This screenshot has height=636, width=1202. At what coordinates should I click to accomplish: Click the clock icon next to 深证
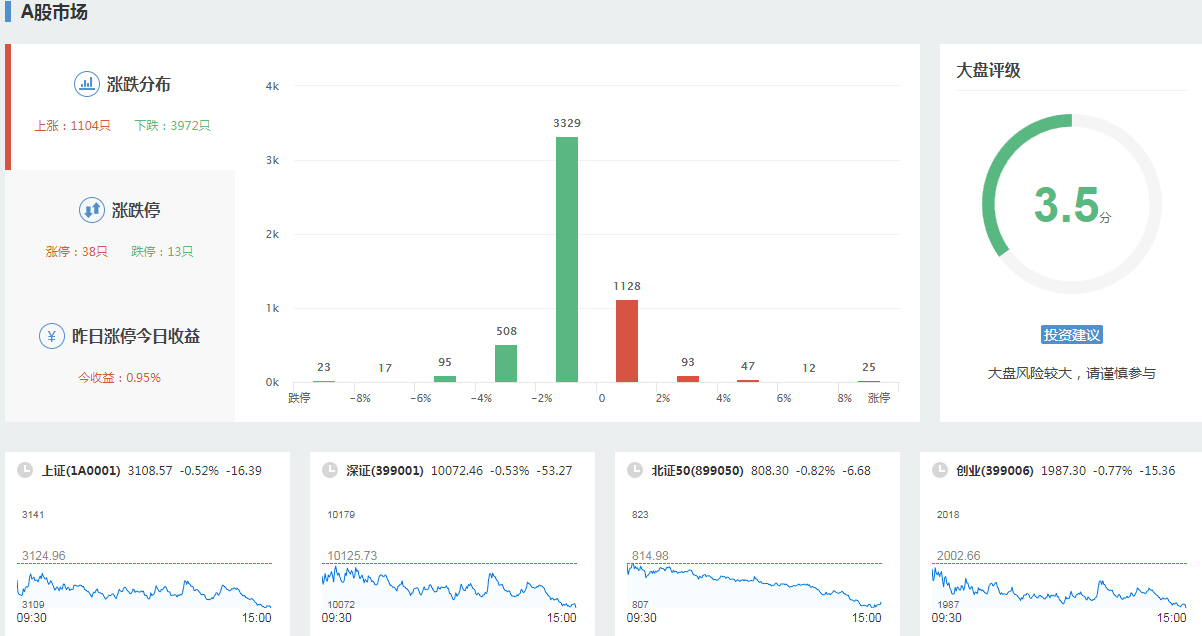[330, 470]
